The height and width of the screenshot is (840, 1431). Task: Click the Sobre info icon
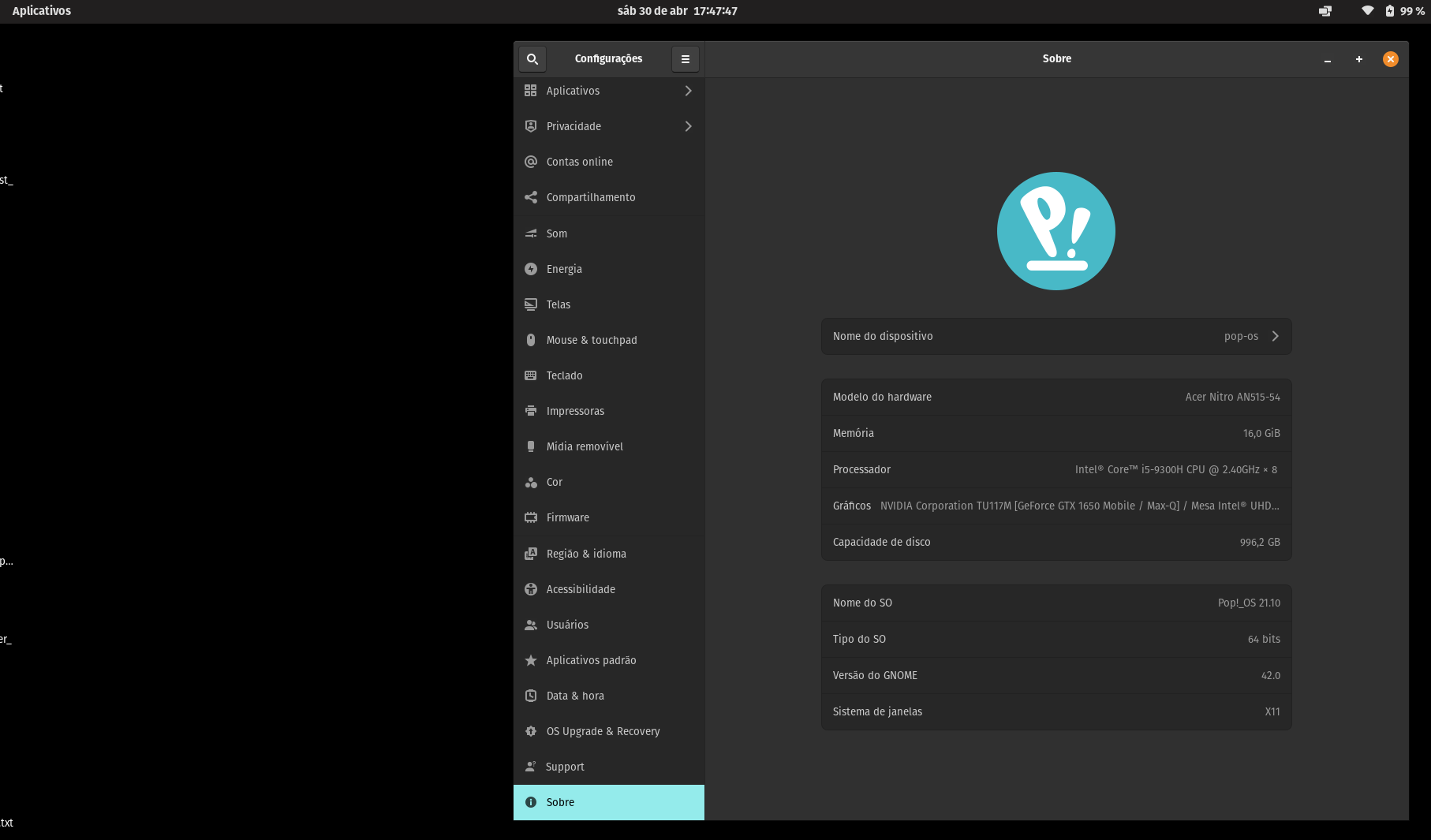point(531,802)
